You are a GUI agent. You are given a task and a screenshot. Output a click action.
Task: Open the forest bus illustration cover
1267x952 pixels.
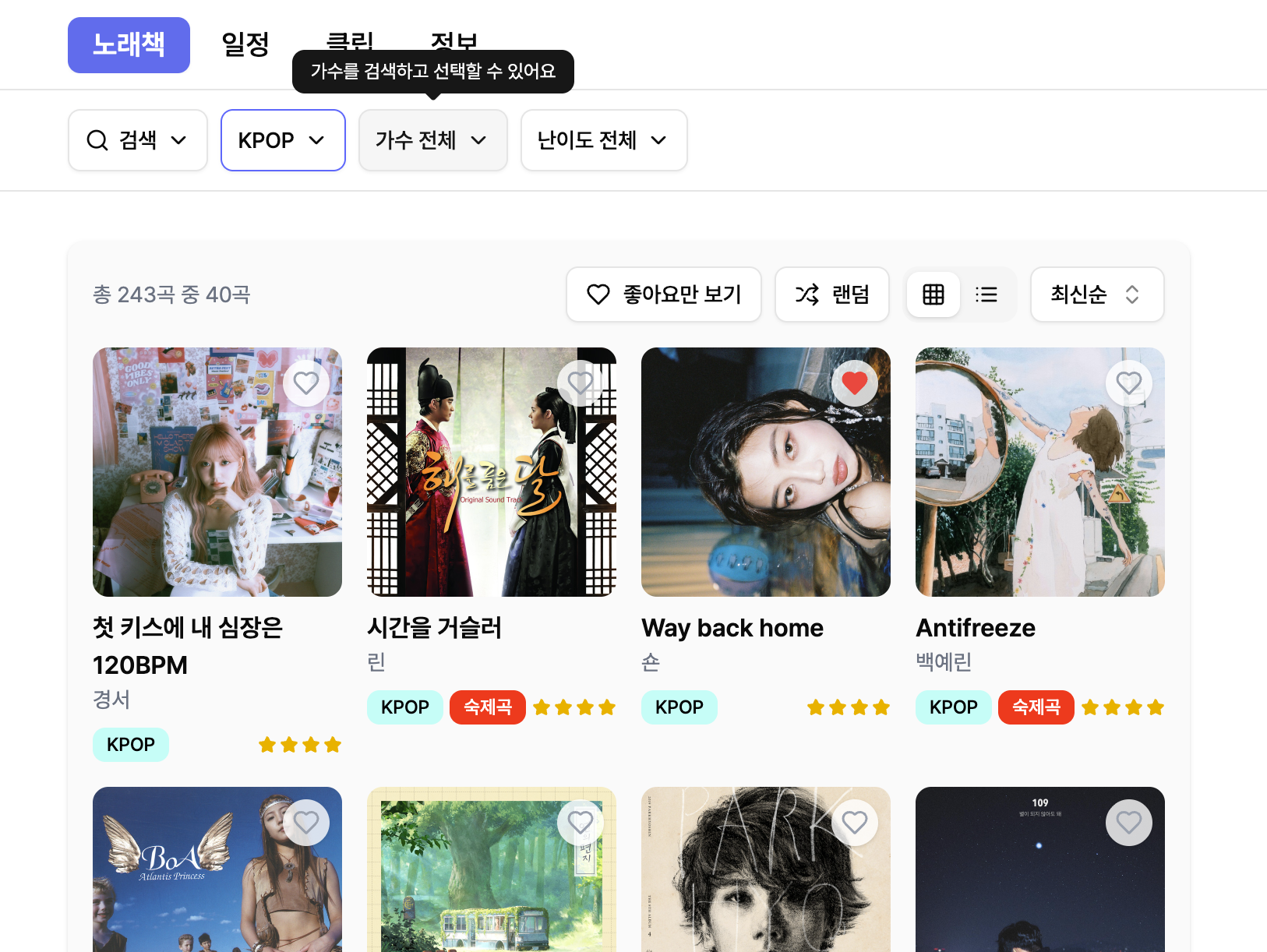click(492, 869)
